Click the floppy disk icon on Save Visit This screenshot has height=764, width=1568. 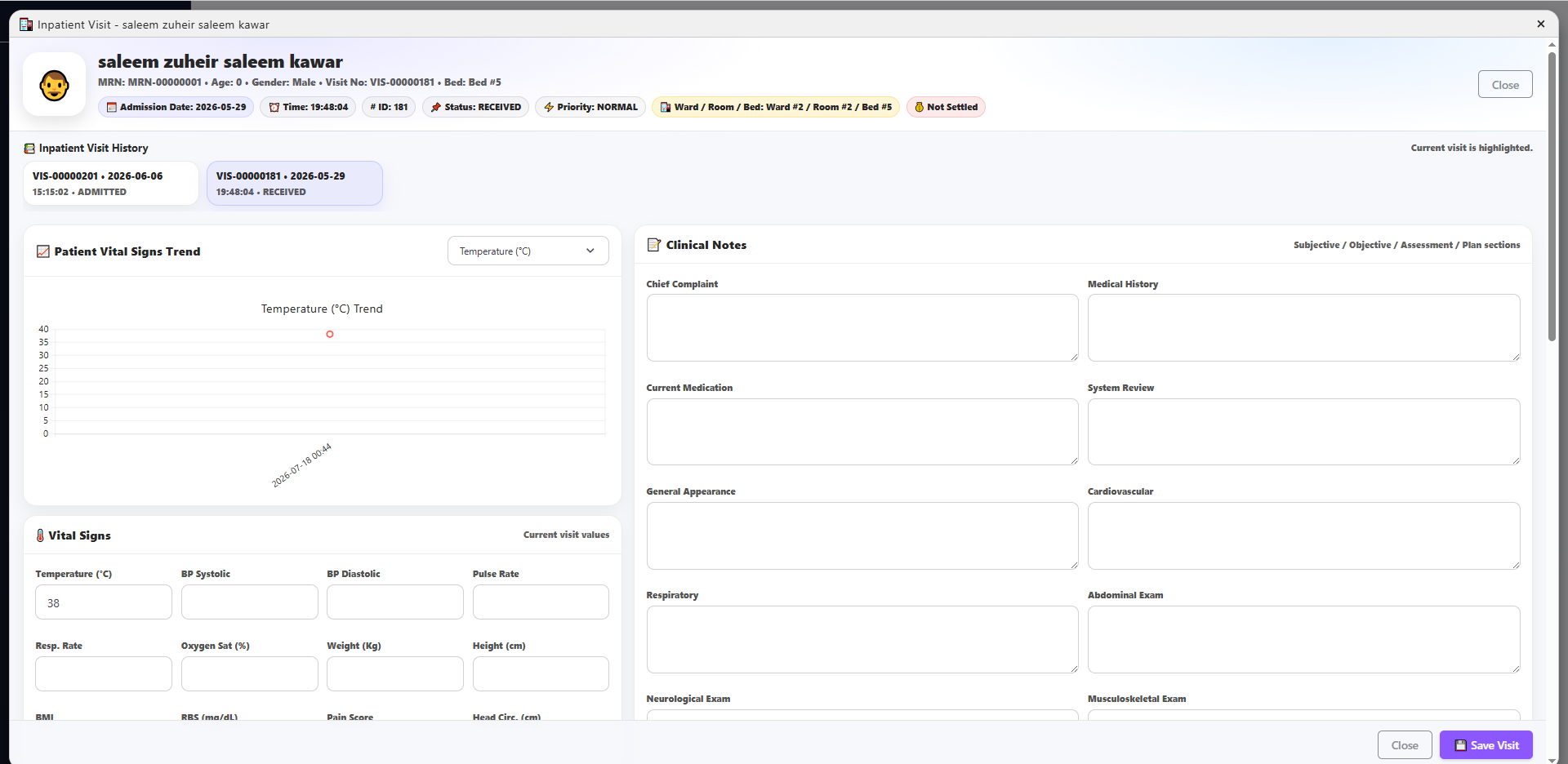click(x=1461, y=745)
